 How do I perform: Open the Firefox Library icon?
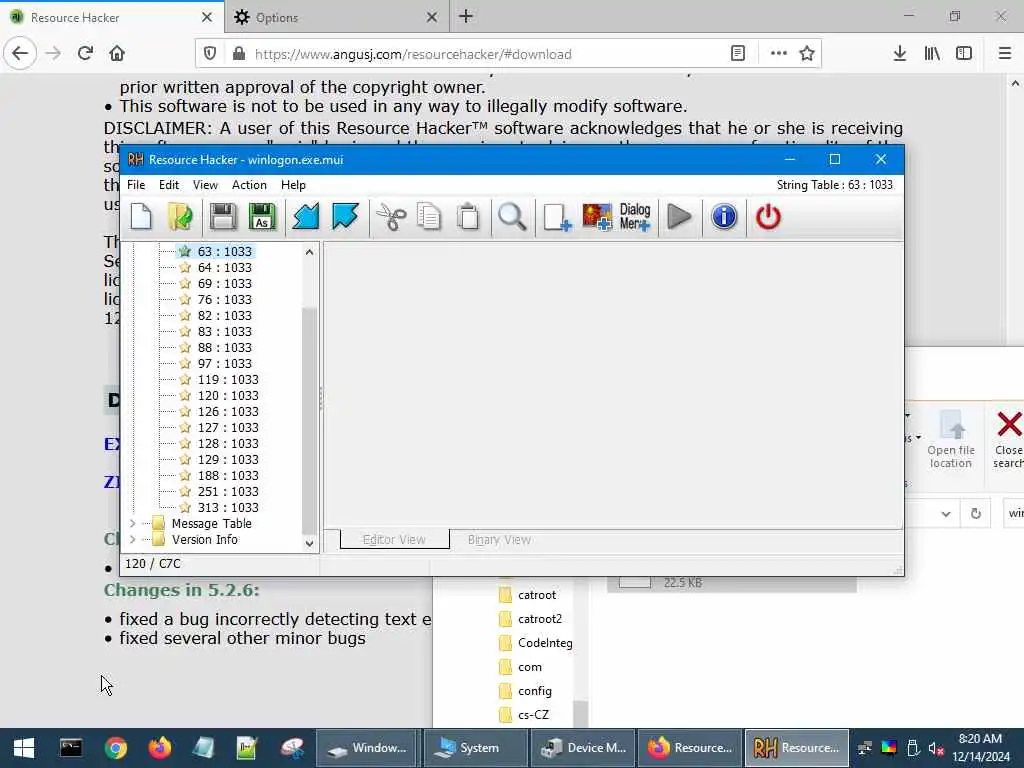pyautogui.click(x=932, y=54)
